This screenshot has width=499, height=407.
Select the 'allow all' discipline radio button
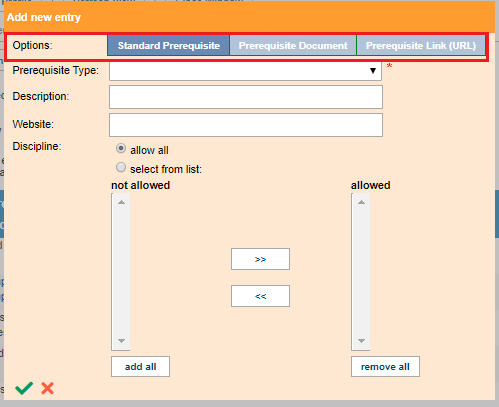click(121, 148)
